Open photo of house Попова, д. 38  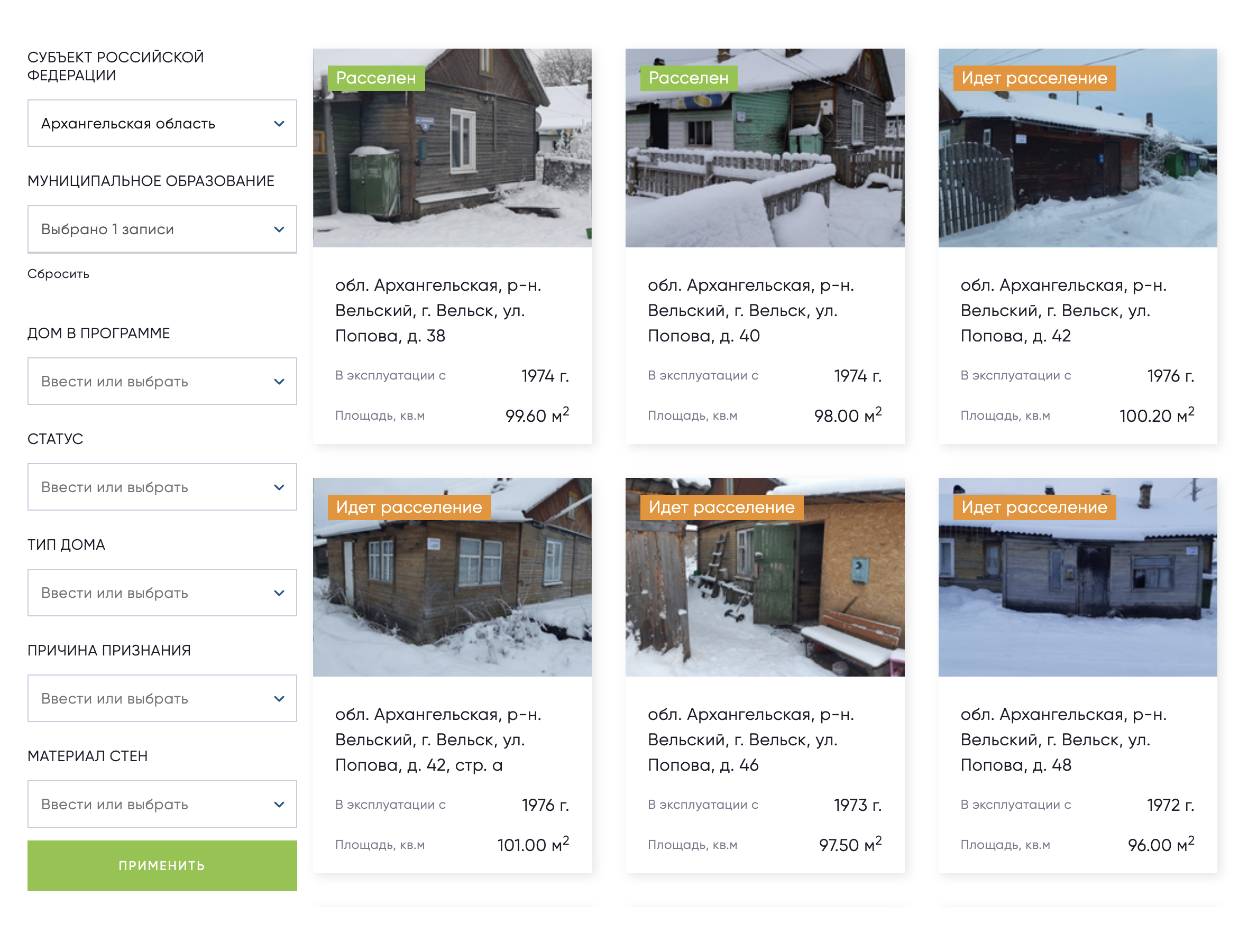click(x=452, y=148)
